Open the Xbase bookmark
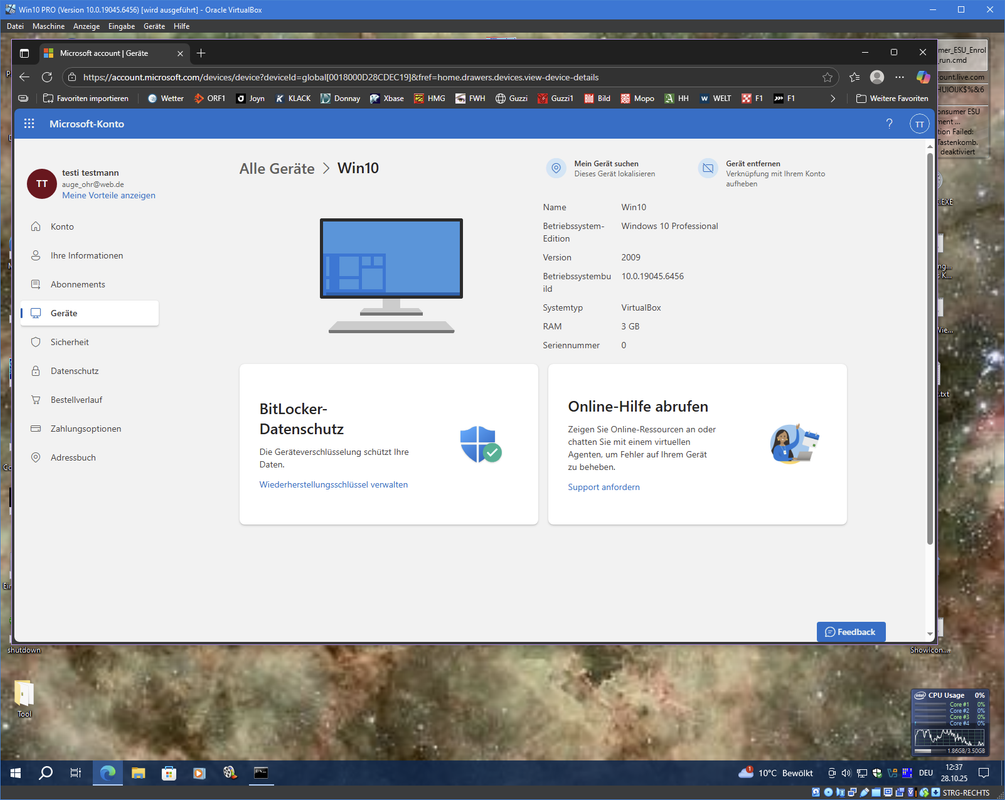 coord(386,98)
